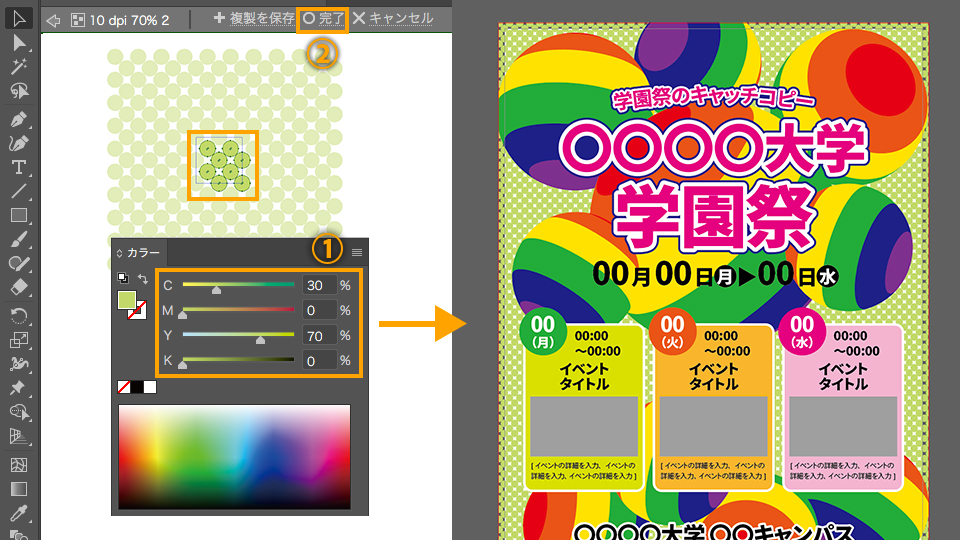
Task: Click 完了 (Done) to finish pattern editing
Action: [323, 19]
